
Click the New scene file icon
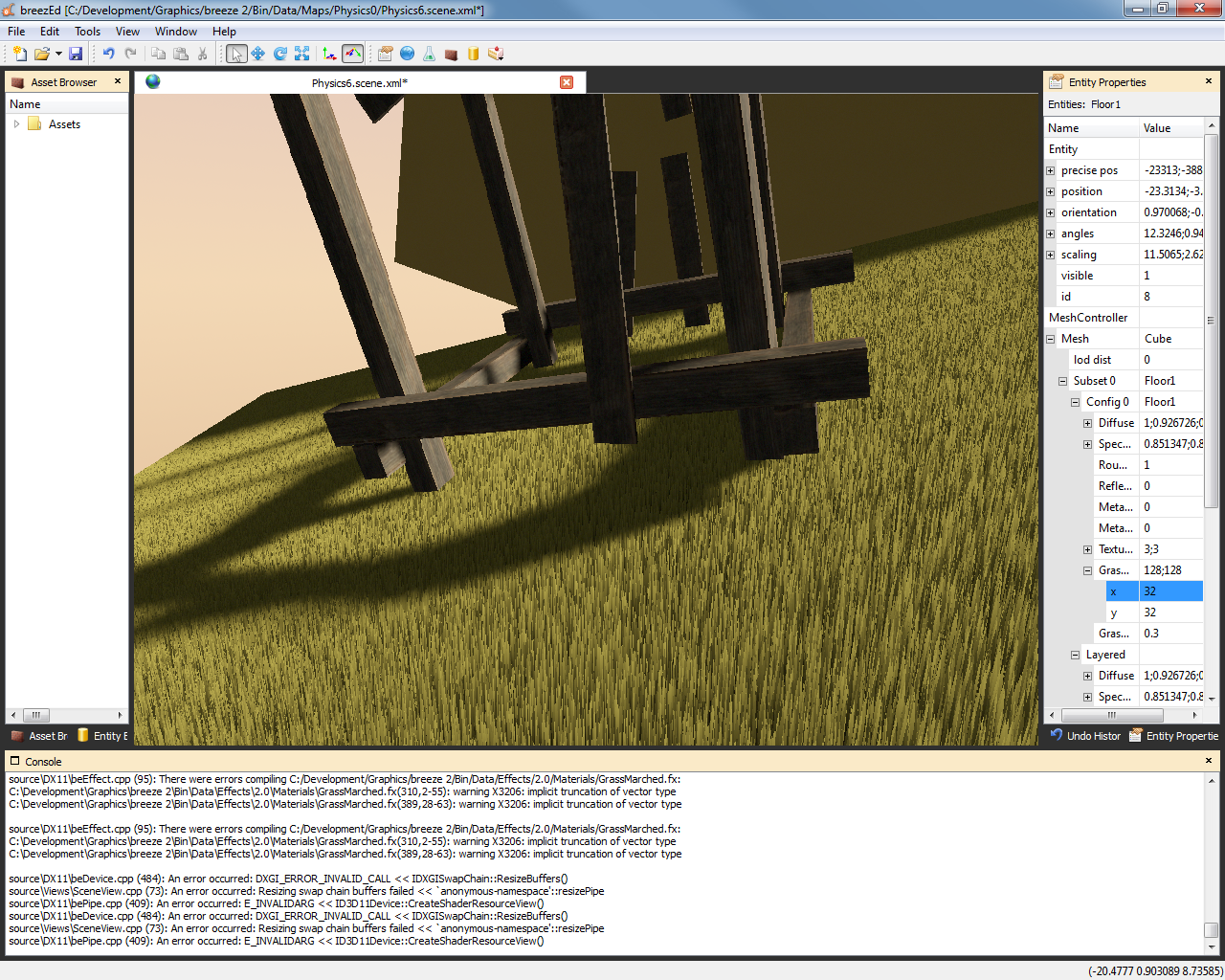click(18, 54)
